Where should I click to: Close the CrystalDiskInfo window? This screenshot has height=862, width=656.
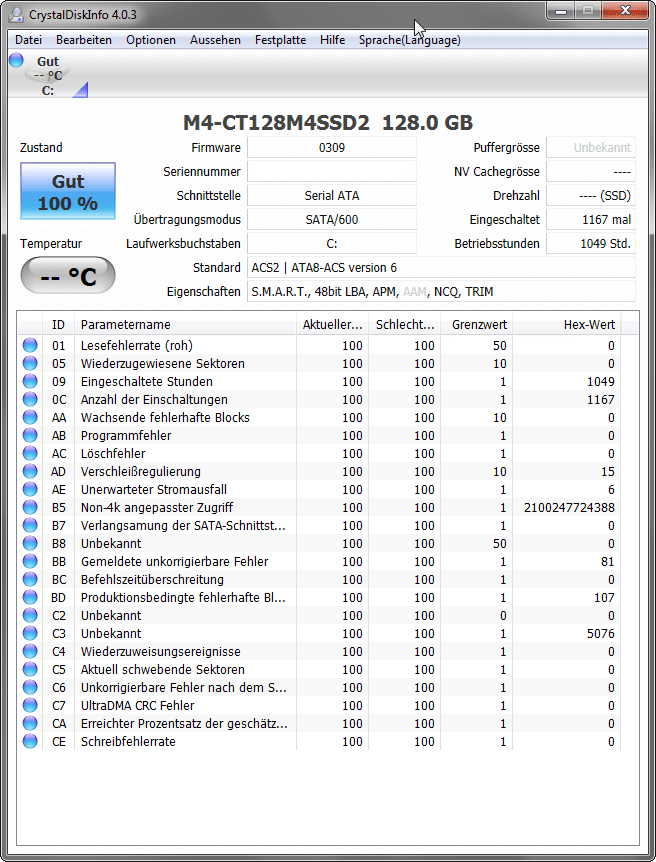pos(624,10)
